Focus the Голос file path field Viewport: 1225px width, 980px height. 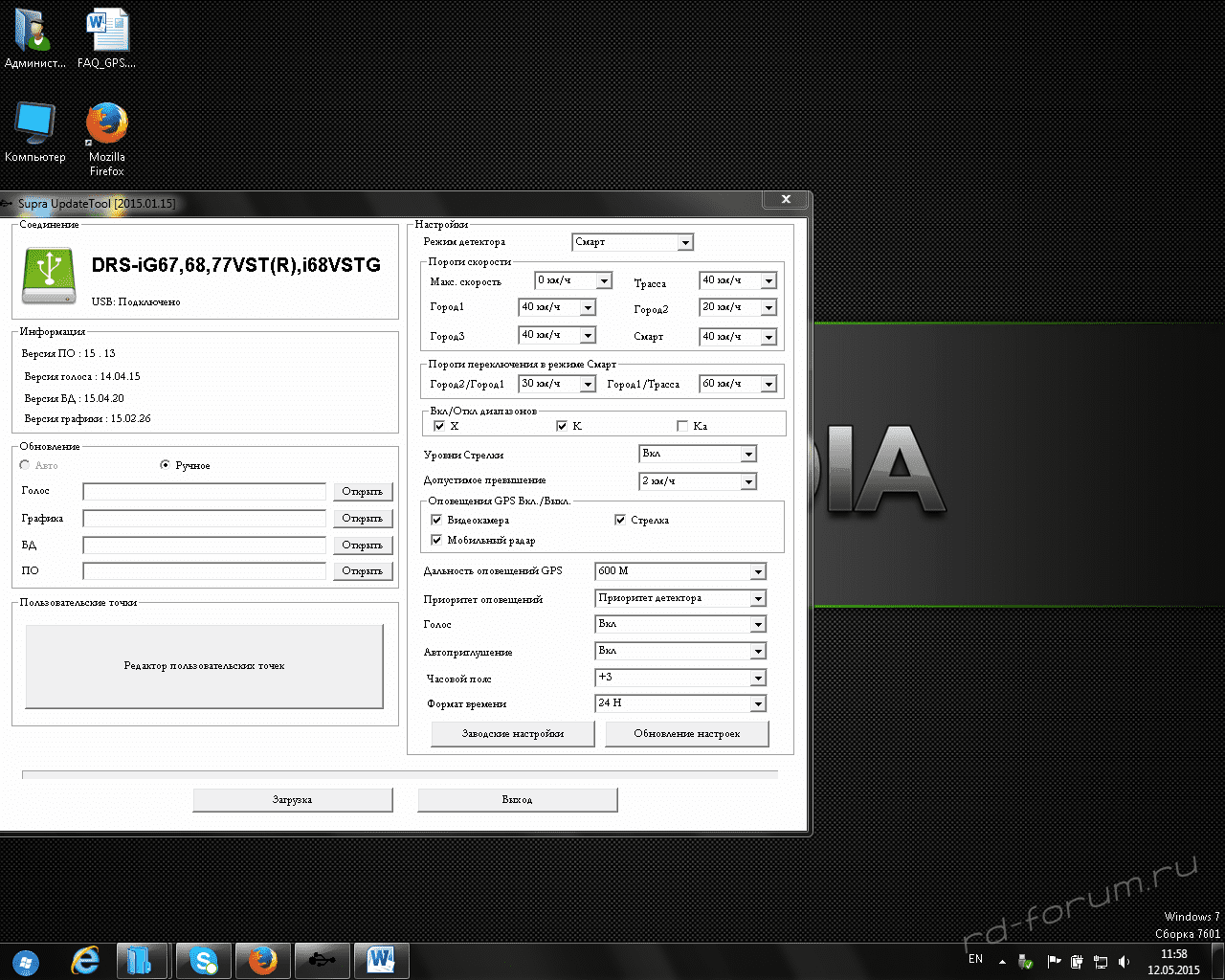pyautogui.click(x=205, y=492)
